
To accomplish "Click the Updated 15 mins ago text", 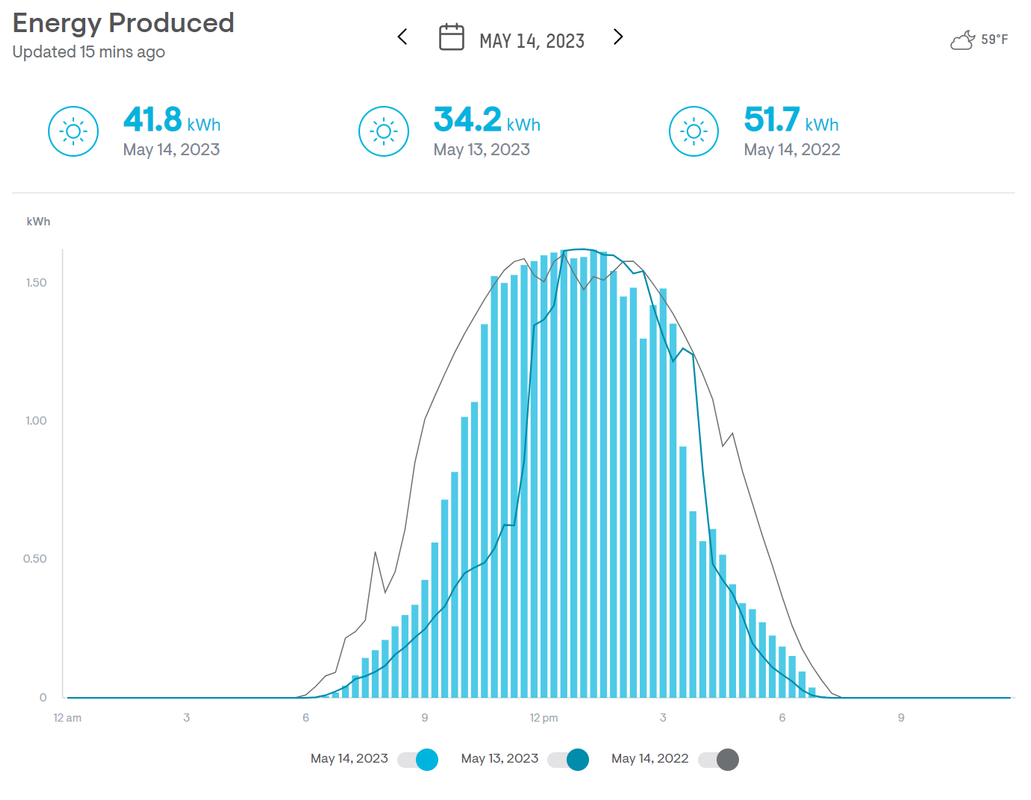I will (x=89, y=52).
